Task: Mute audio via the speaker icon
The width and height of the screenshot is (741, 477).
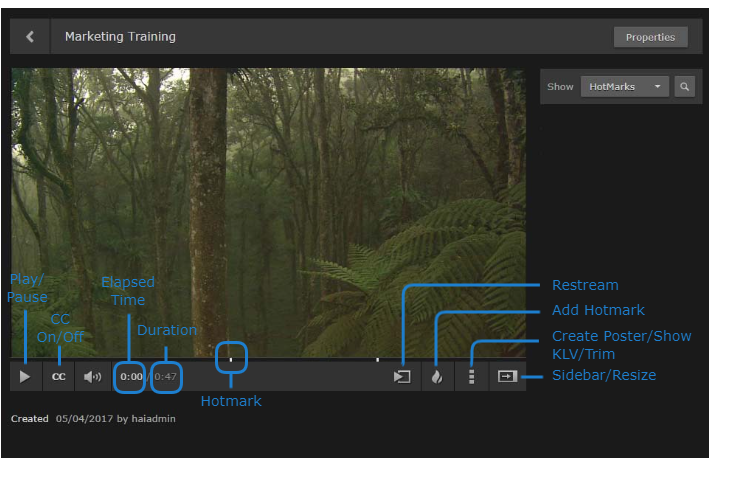Action: (92, 377)
